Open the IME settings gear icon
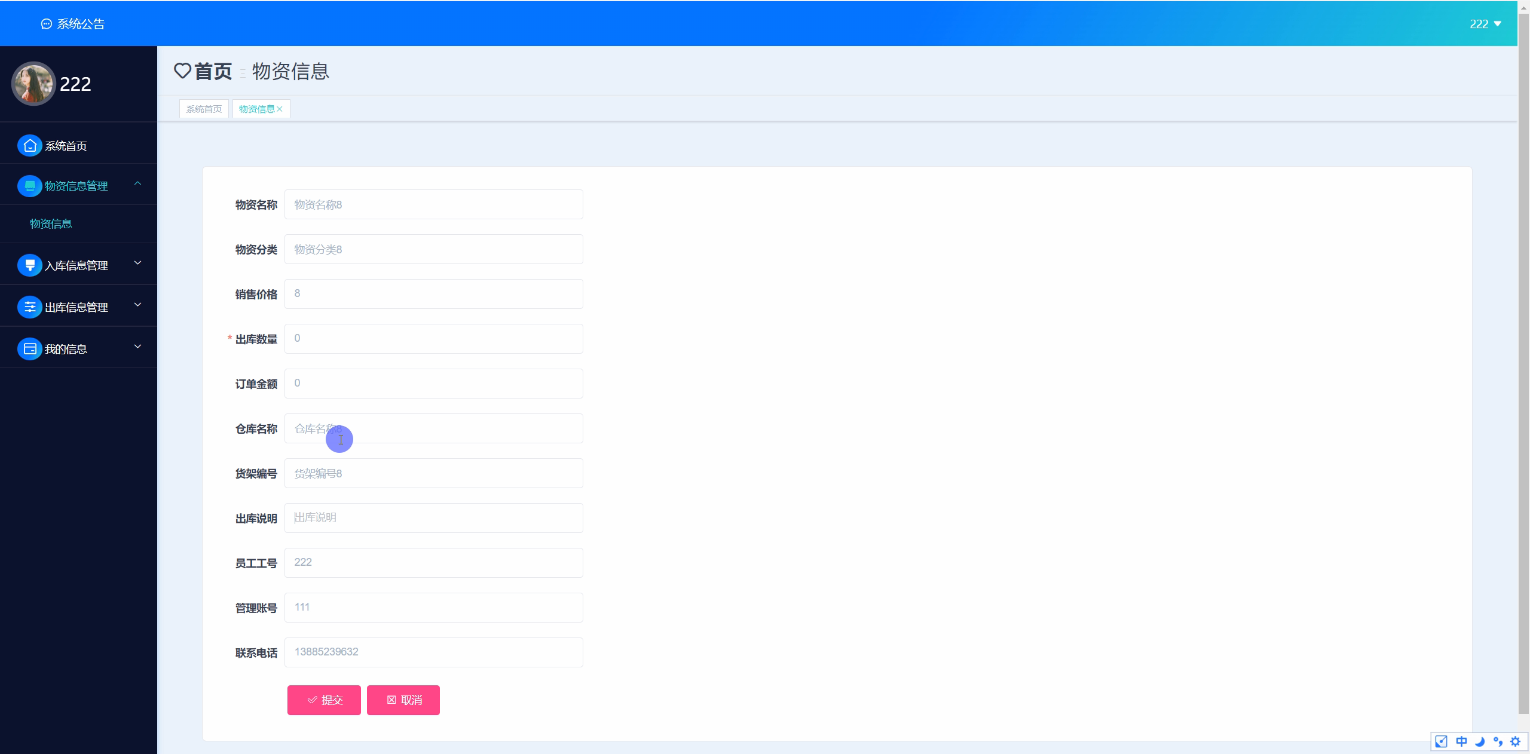This screenshot has height=754, width=1530. coord(1515,741)
